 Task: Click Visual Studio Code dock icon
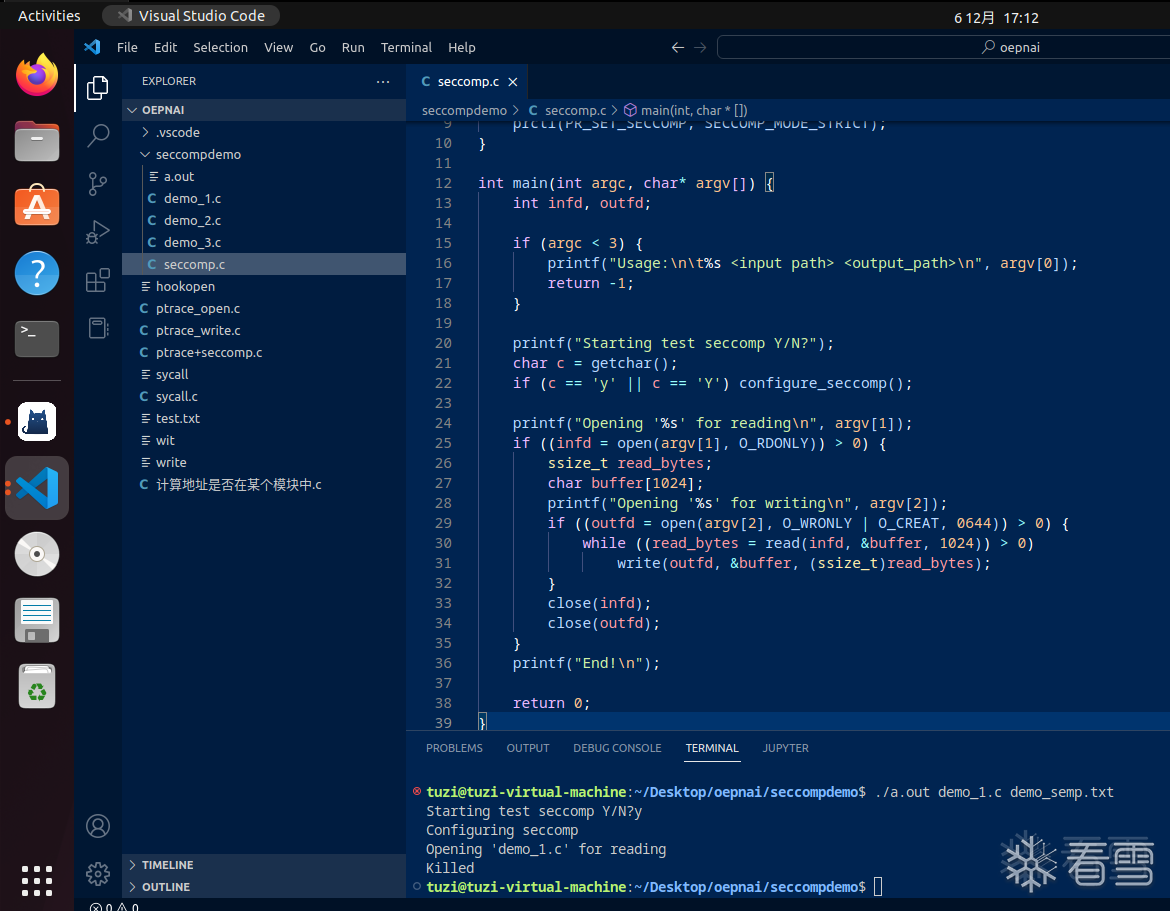(x=37, y=488)
